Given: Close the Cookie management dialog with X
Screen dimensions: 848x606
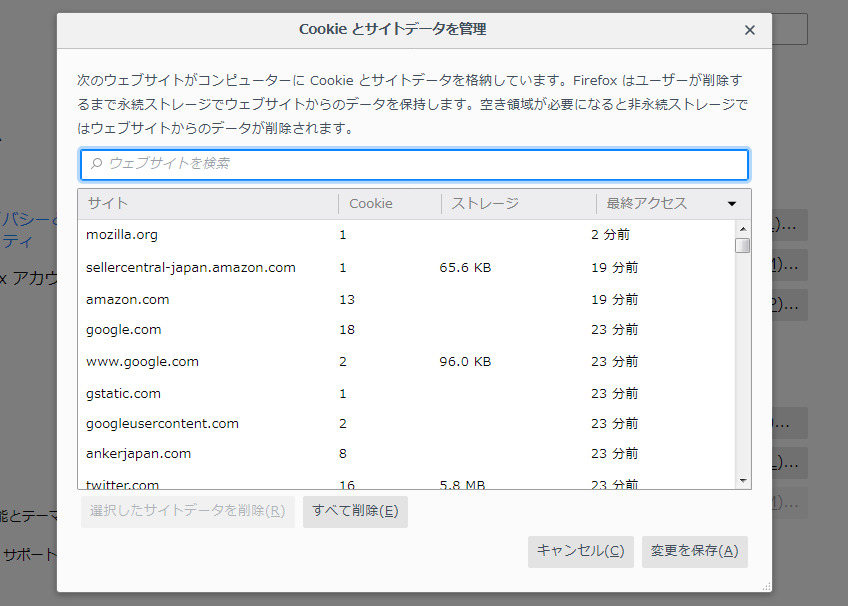Looking at the screenshot, I should pos(749,30).
